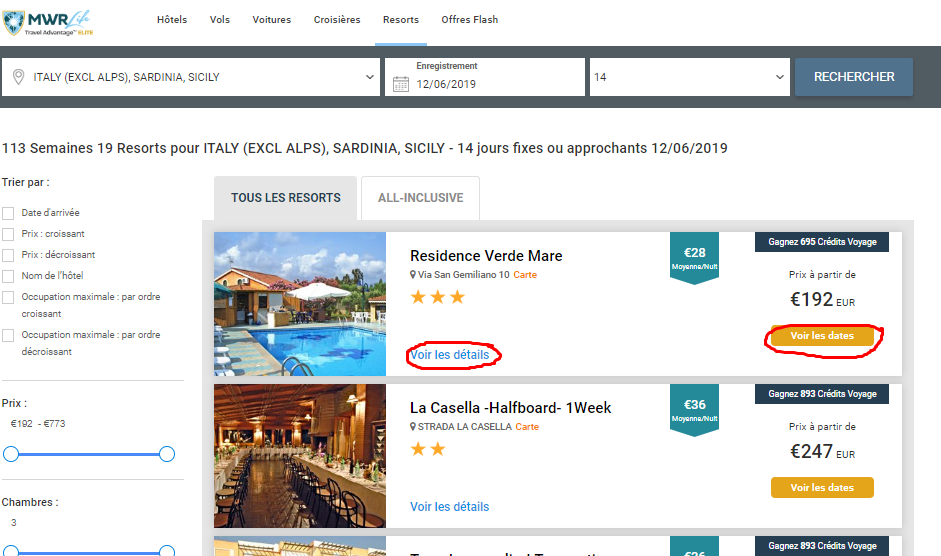941x556 pixels.
Task: Select the Resorts navigation item
Action: 401,20
